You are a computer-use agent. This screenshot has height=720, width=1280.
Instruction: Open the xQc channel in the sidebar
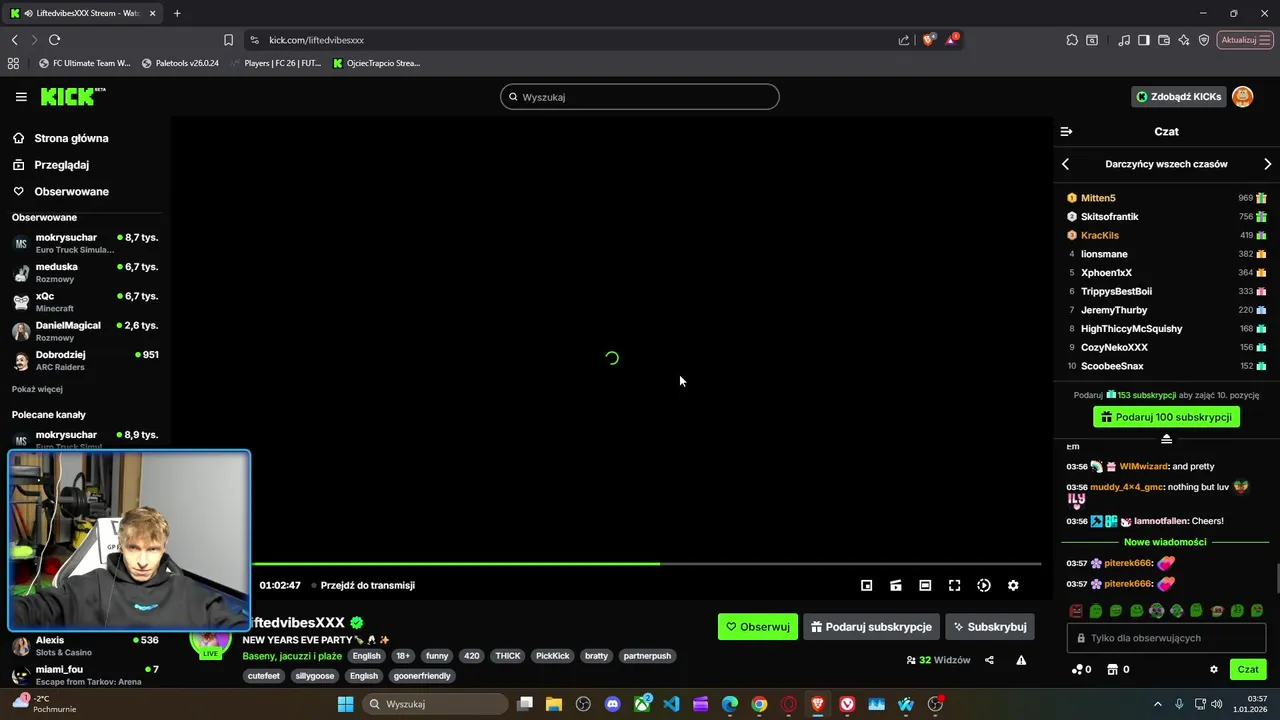coord(84,301)
